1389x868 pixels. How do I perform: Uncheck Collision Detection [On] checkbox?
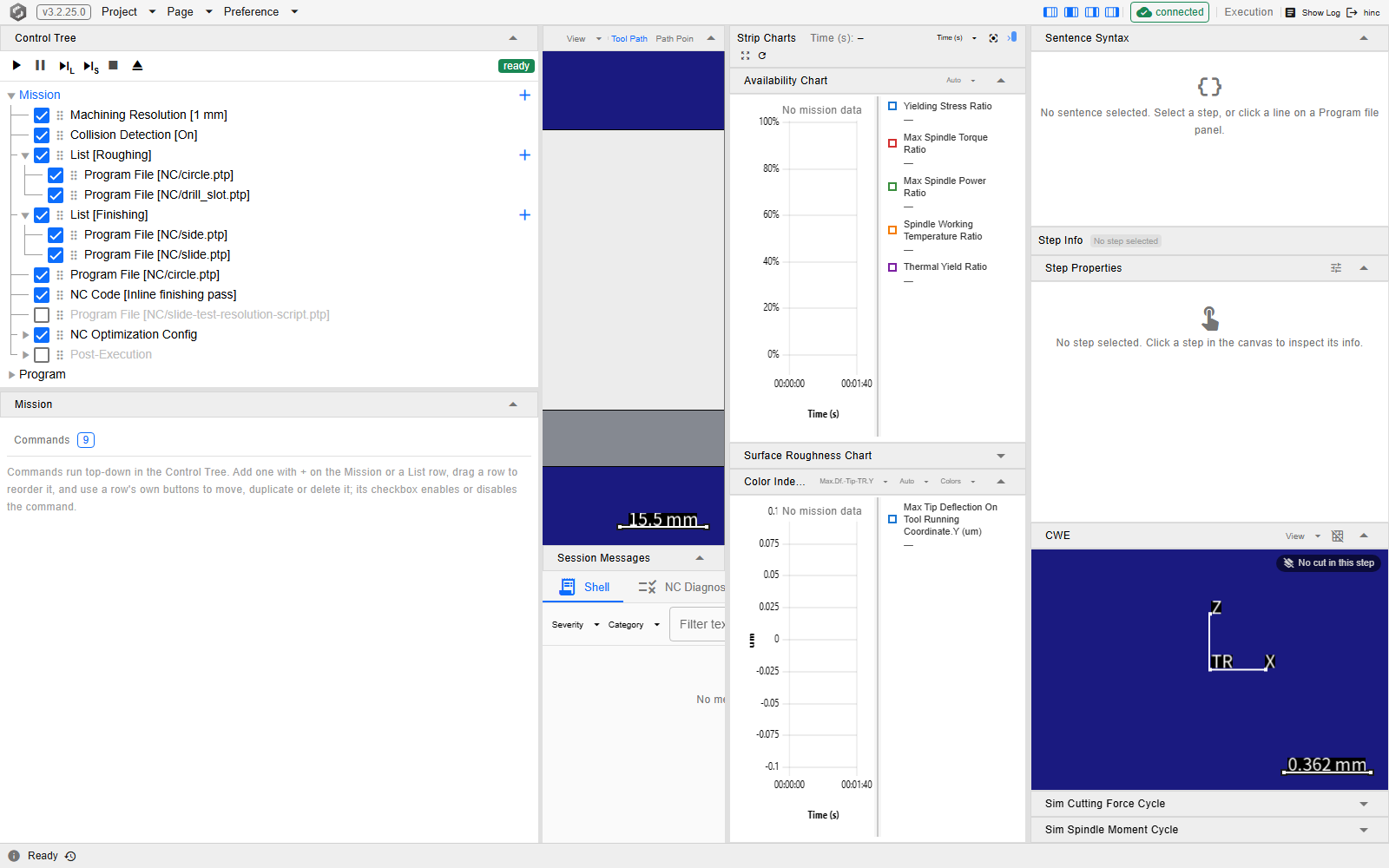coord(42,135)
